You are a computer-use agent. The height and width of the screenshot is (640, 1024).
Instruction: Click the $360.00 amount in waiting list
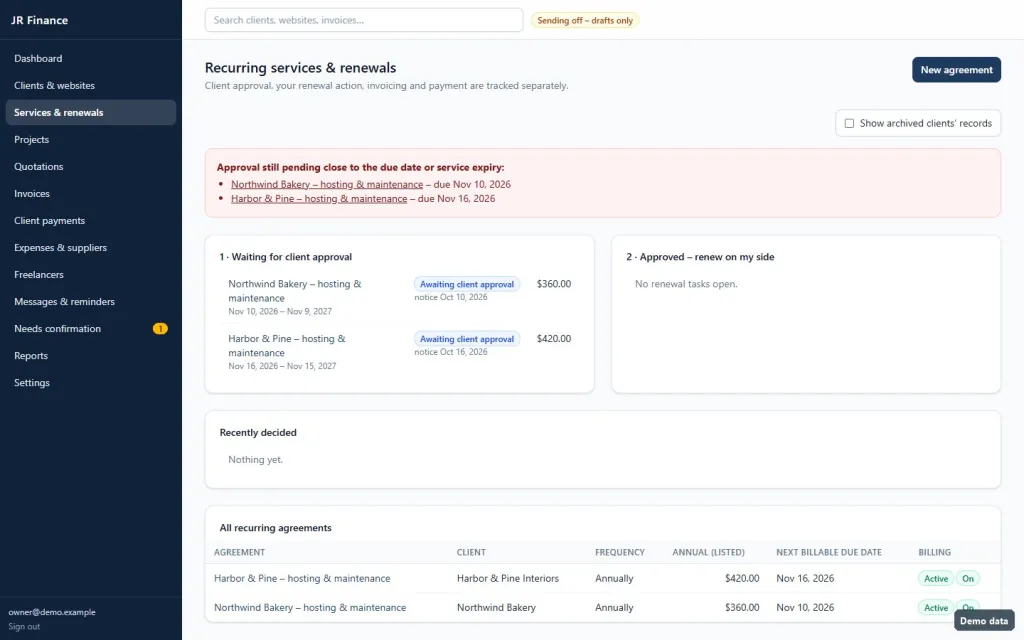click(554, 284)
